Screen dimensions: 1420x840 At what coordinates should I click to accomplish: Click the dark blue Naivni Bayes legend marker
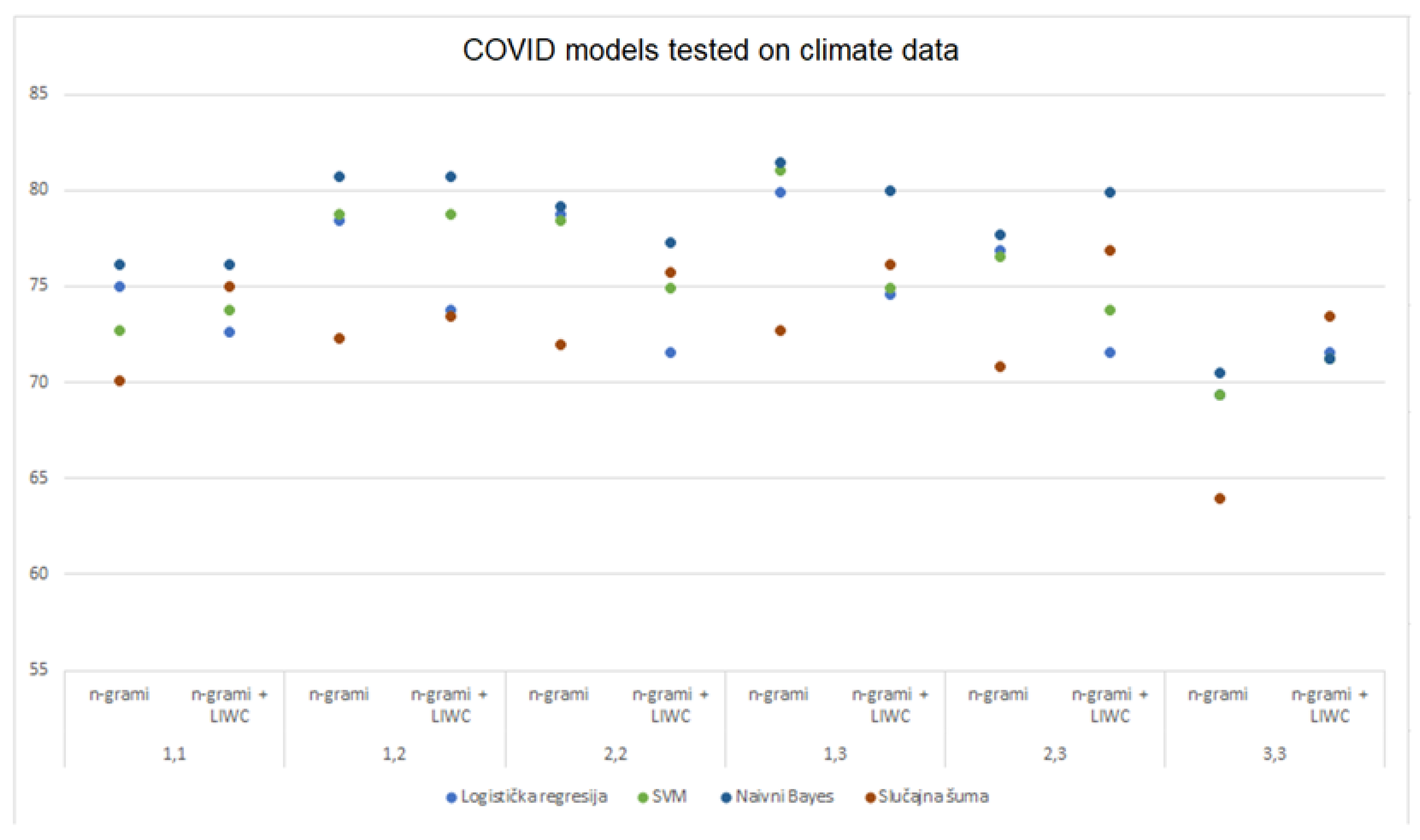pos(726,798)
